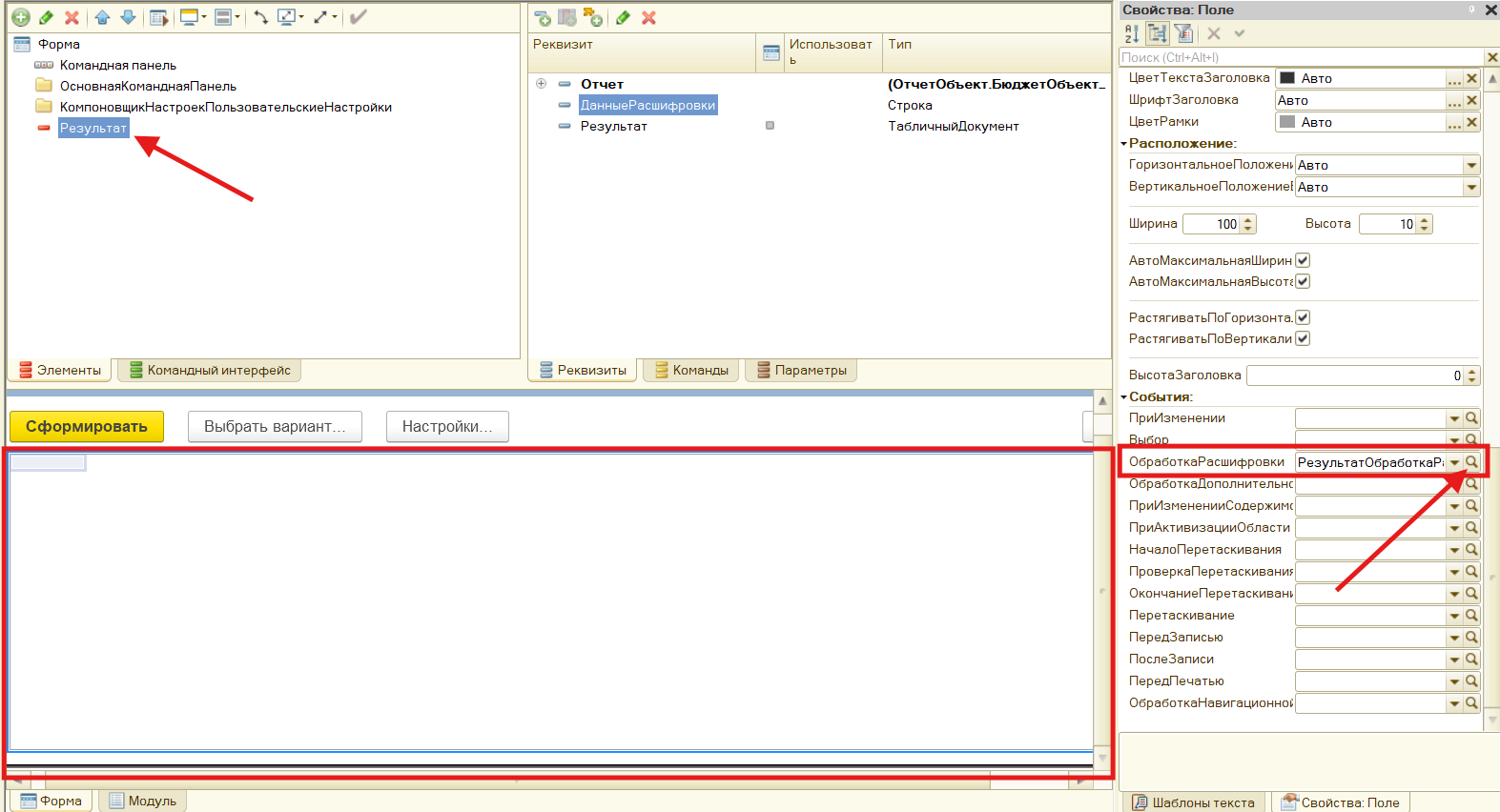Switch to the Командный интерфейс tab
Image resolution: width=1500 pixels, height=812 pixels.
[210, 370]
